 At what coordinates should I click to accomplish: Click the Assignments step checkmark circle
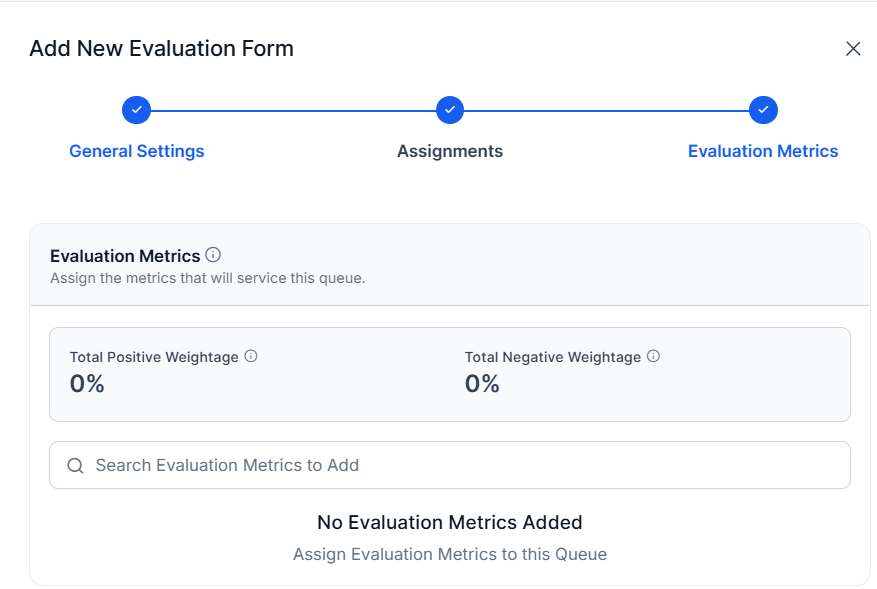(x=450, y=110)
